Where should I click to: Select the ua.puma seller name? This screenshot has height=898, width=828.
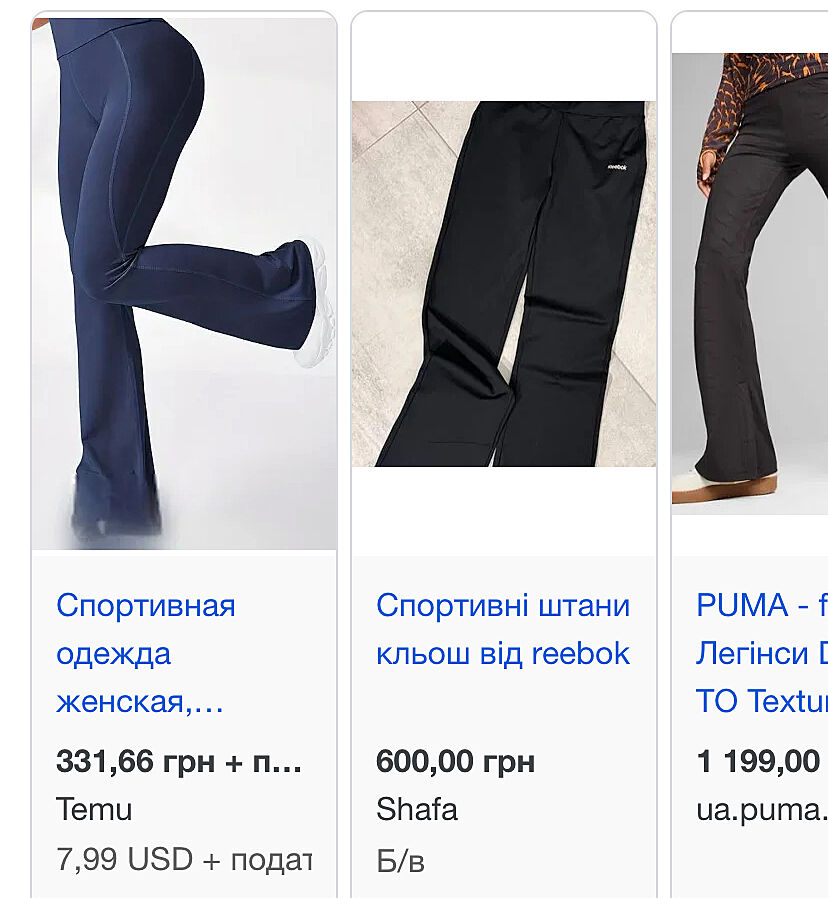click(x=762, y=810)
